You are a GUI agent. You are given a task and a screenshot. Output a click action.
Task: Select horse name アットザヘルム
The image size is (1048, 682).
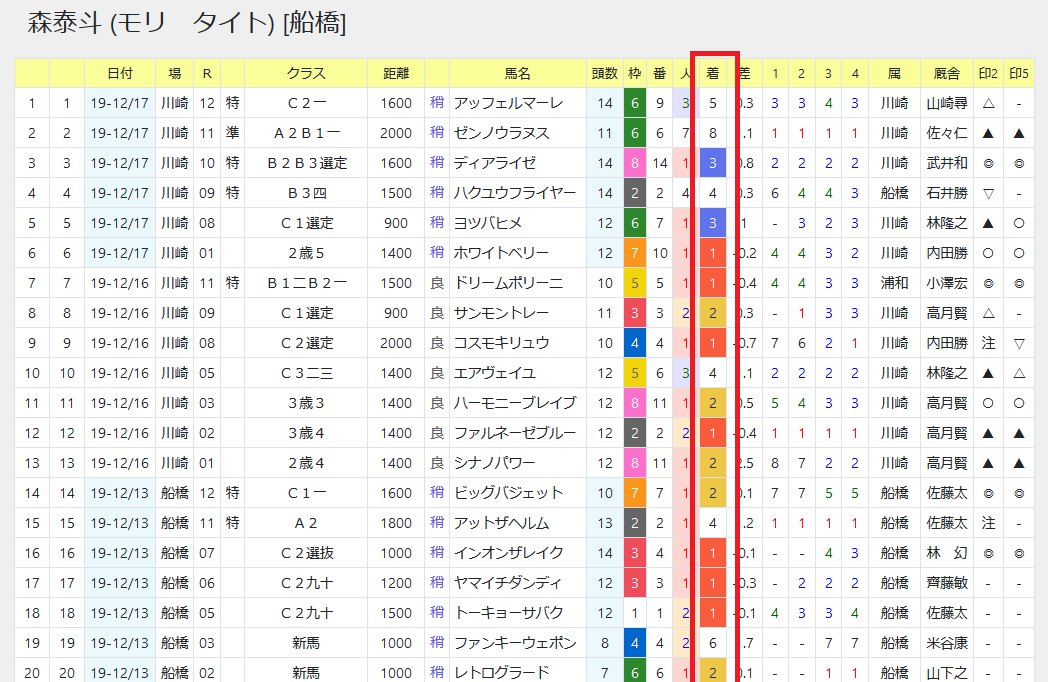tap(501, 523)
